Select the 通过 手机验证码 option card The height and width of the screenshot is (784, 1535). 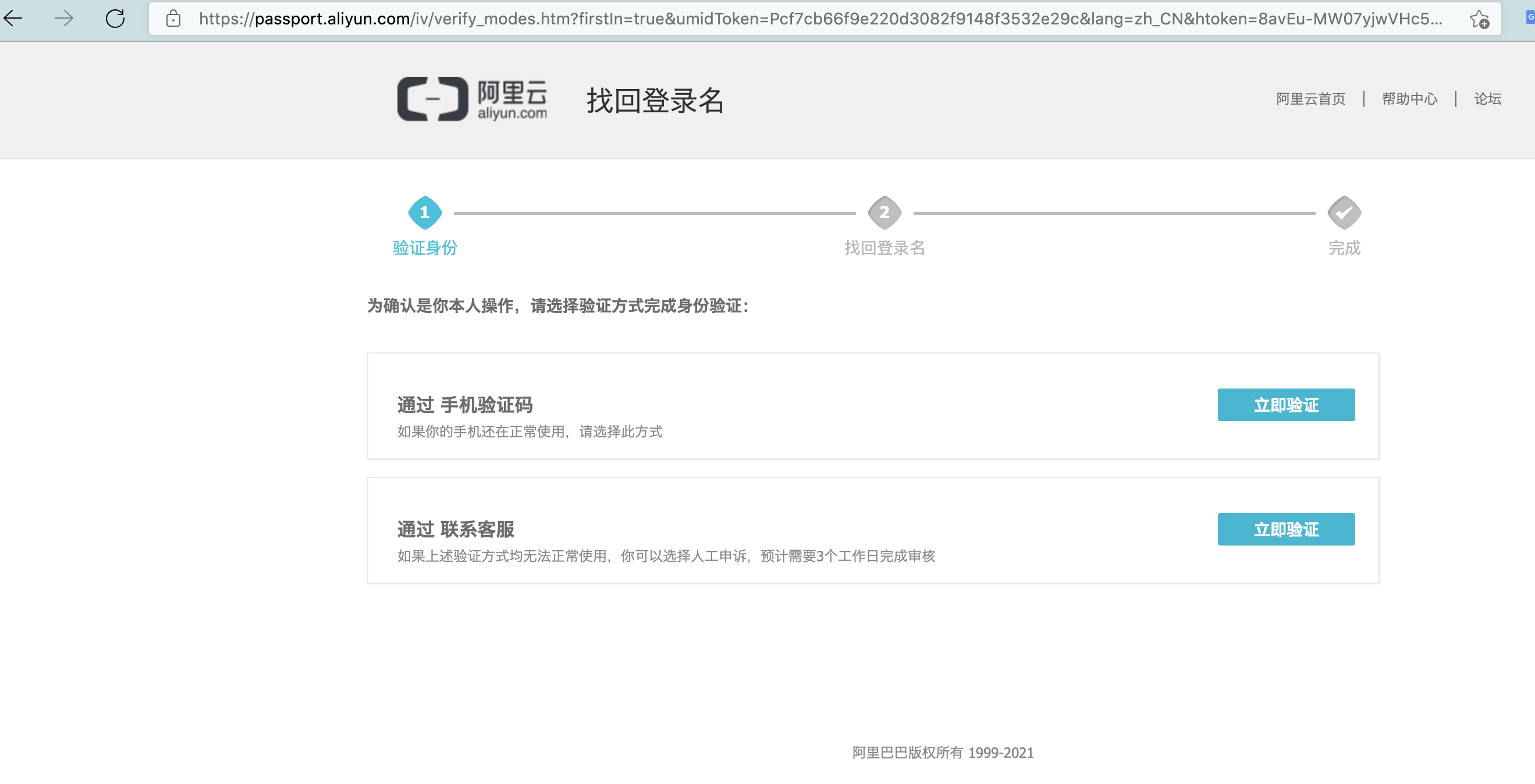873,406
